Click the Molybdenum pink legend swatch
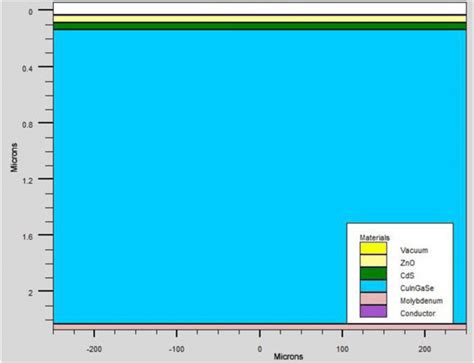Viewport: 474px width, 363px height. pyautogui.click(x=373, y=299)
